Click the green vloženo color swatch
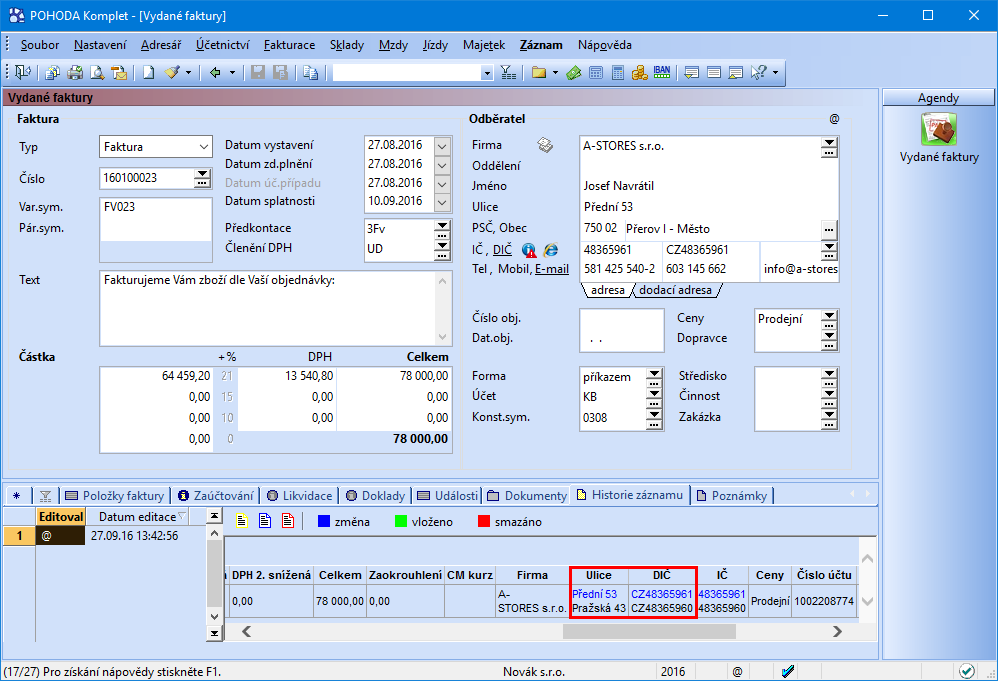 tap(400, 522)
